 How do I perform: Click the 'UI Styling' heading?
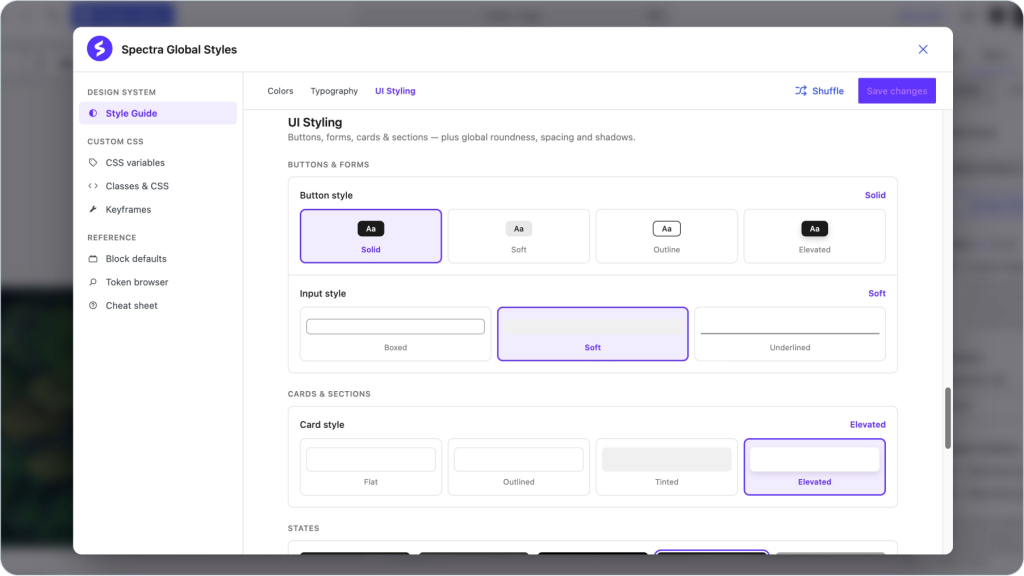click(315, 122)
